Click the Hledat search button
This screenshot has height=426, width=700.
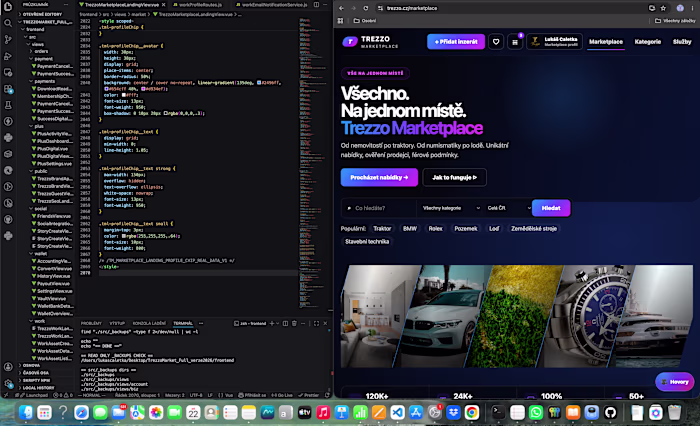point(551,208)
